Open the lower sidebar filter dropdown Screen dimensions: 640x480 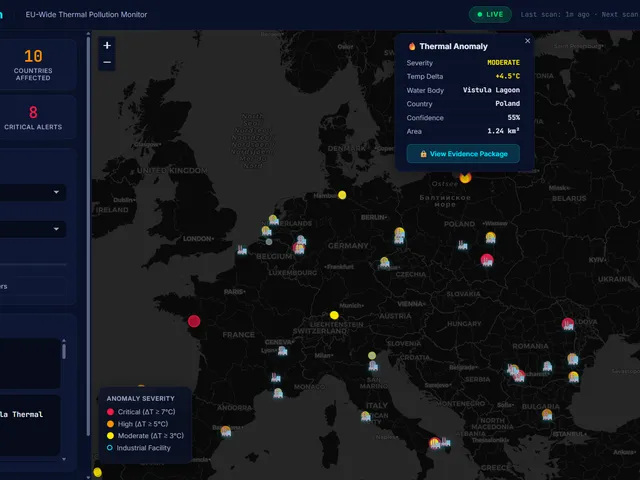point(33,229)
